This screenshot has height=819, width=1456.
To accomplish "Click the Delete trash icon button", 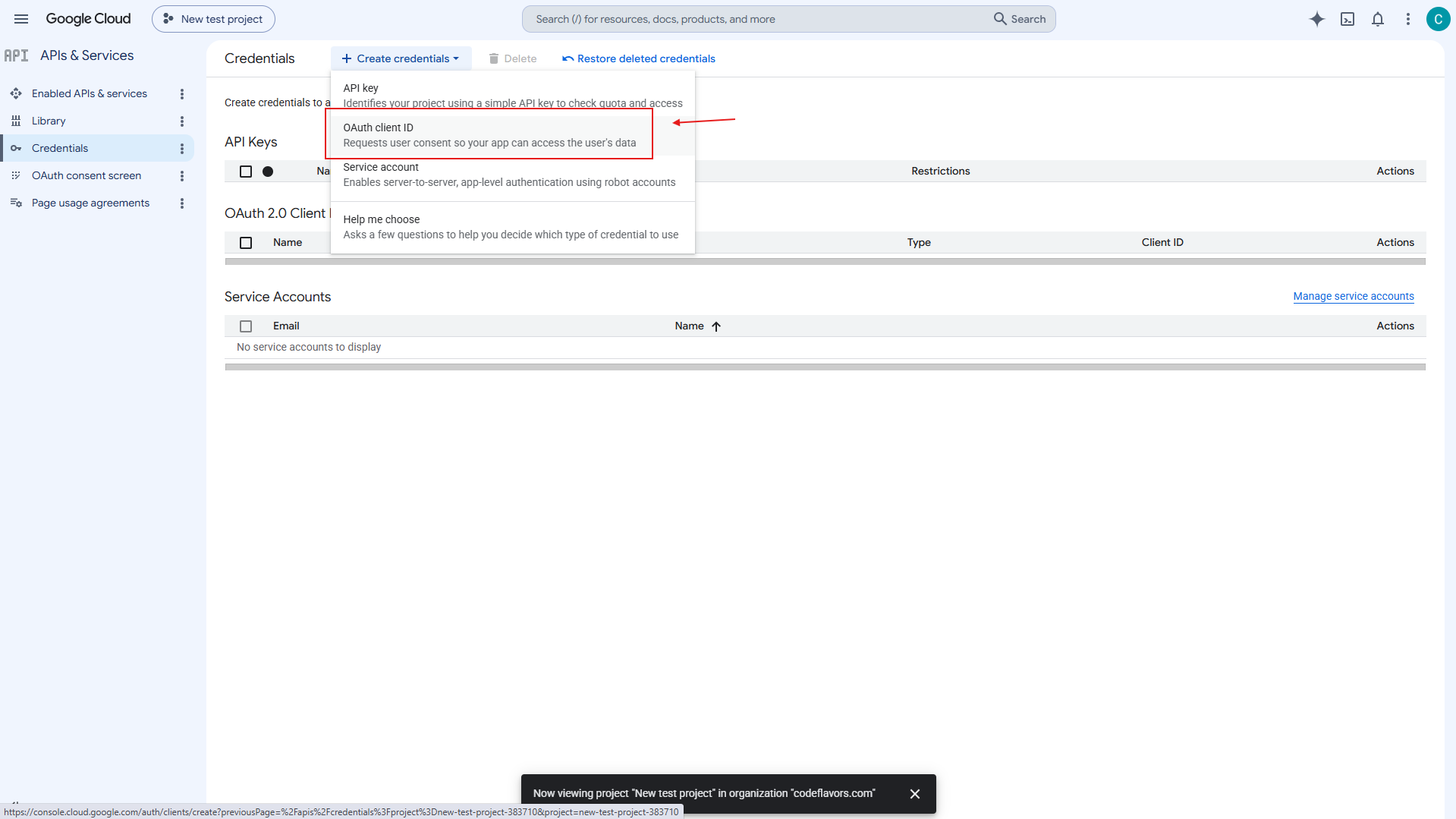I will 513,58.
